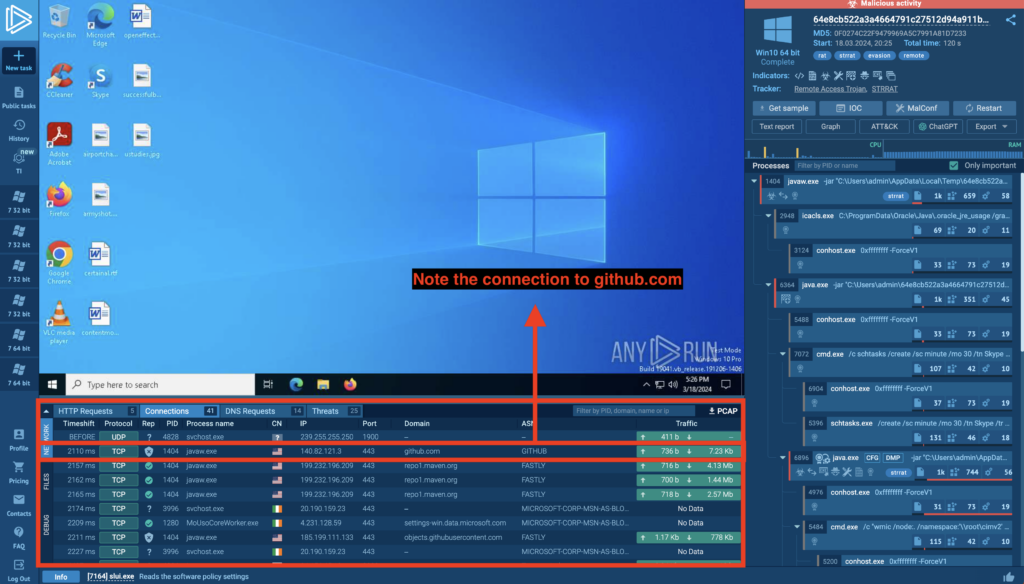The height and width of the screenshot is (584, 1024).
Task: Switch to the HTTP Requests tab
Action: 85,411
